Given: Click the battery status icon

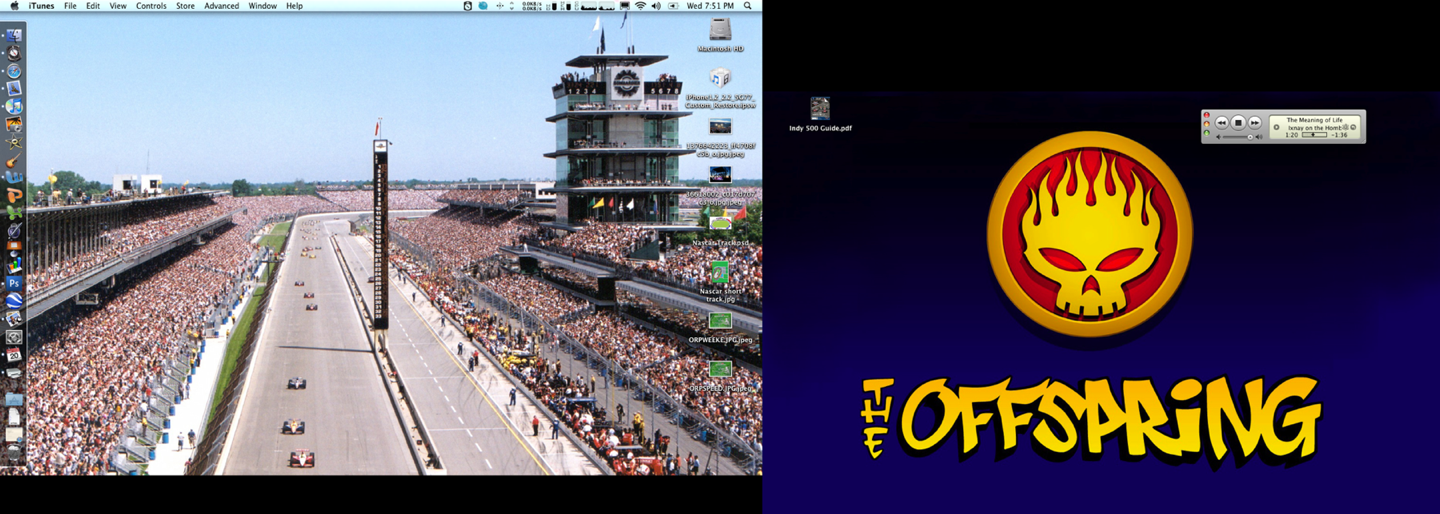Looking at the screenshot, I should 673,6.
